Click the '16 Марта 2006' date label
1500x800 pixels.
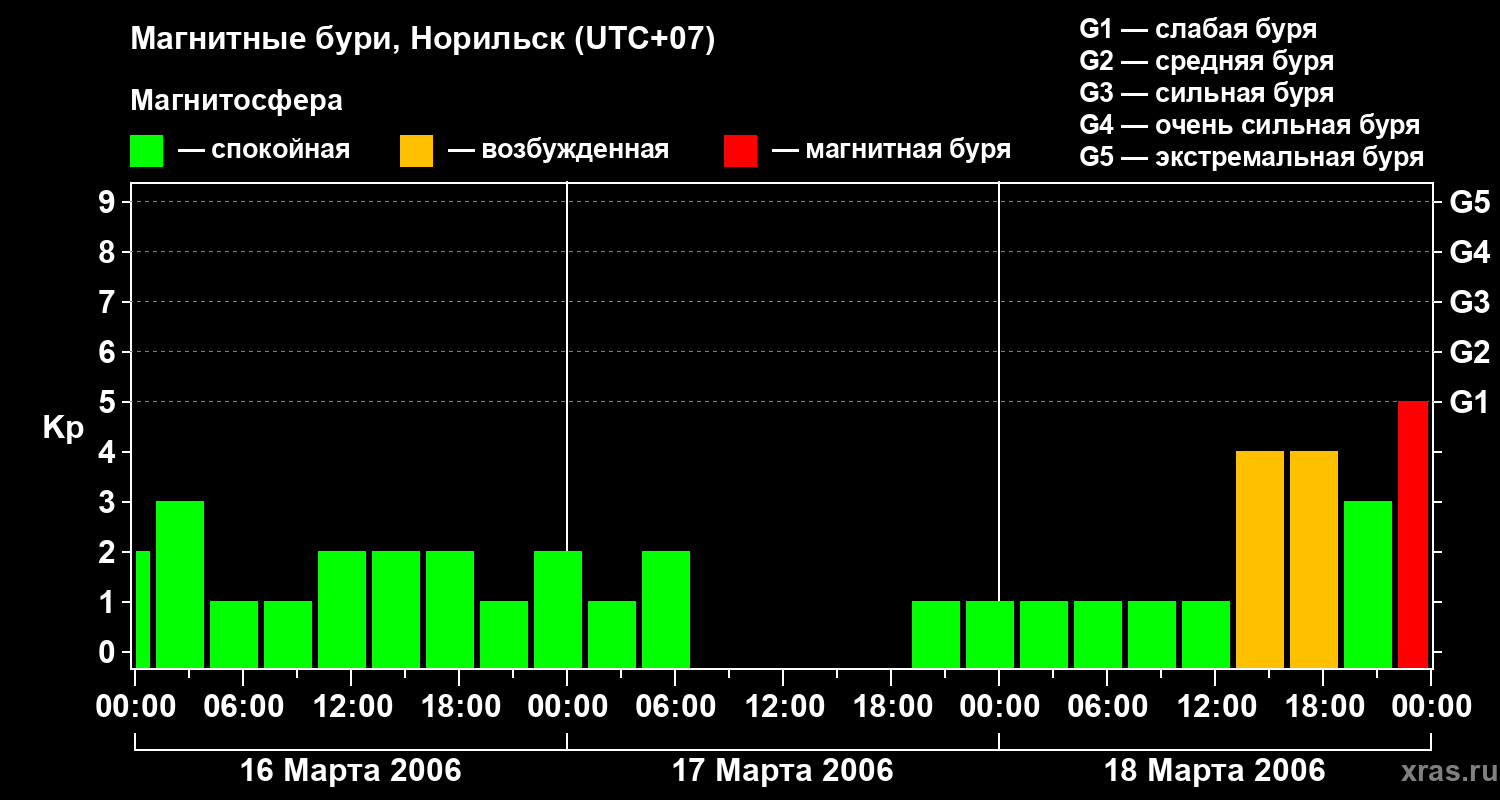click(x=351, y=771)
